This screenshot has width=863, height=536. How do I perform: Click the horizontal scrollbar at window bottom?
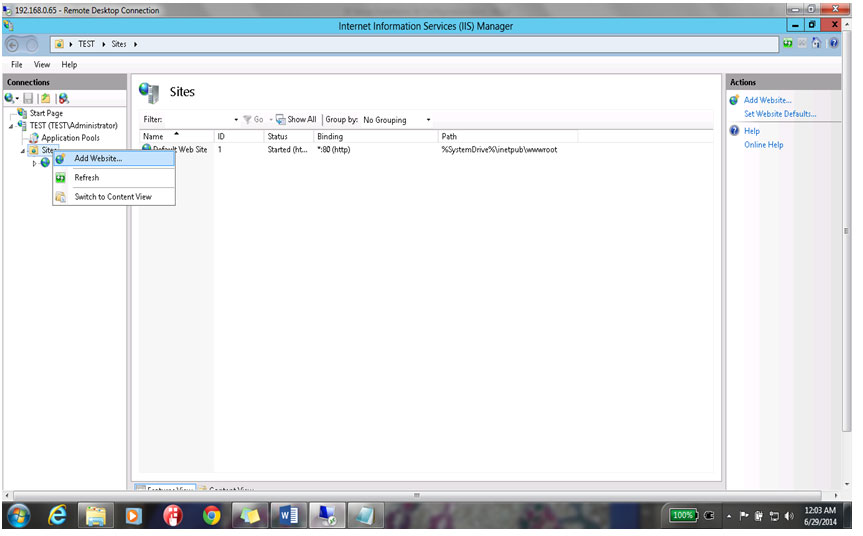[x=417, y=495]
